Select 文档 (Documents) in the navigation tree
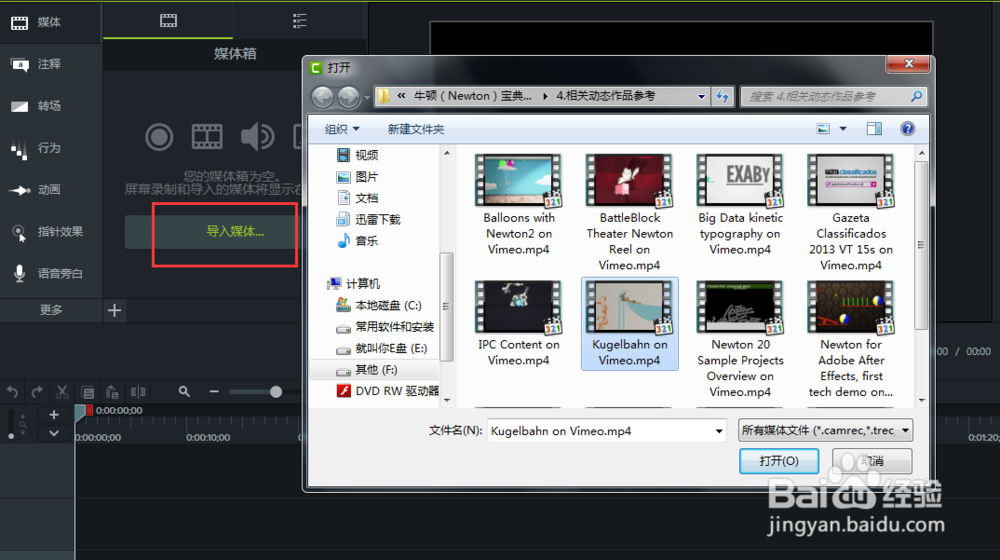Screen dimensions: 1000x560 pyautogui.click(x=357, y=198)
